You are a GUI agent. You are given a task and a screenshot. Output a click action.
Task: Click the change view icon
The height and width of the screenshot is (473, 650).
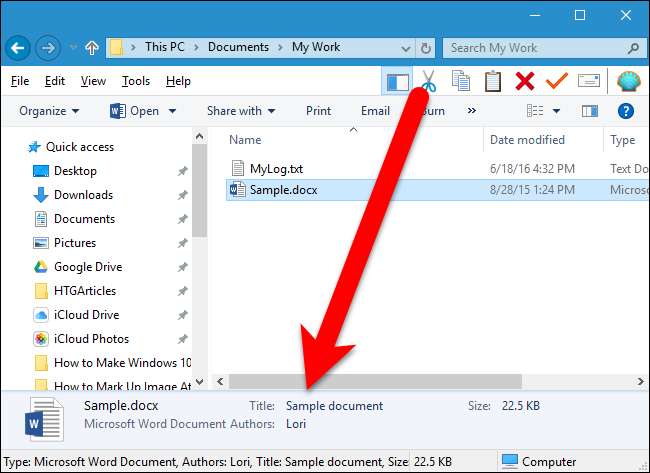(x=535, y=111)
